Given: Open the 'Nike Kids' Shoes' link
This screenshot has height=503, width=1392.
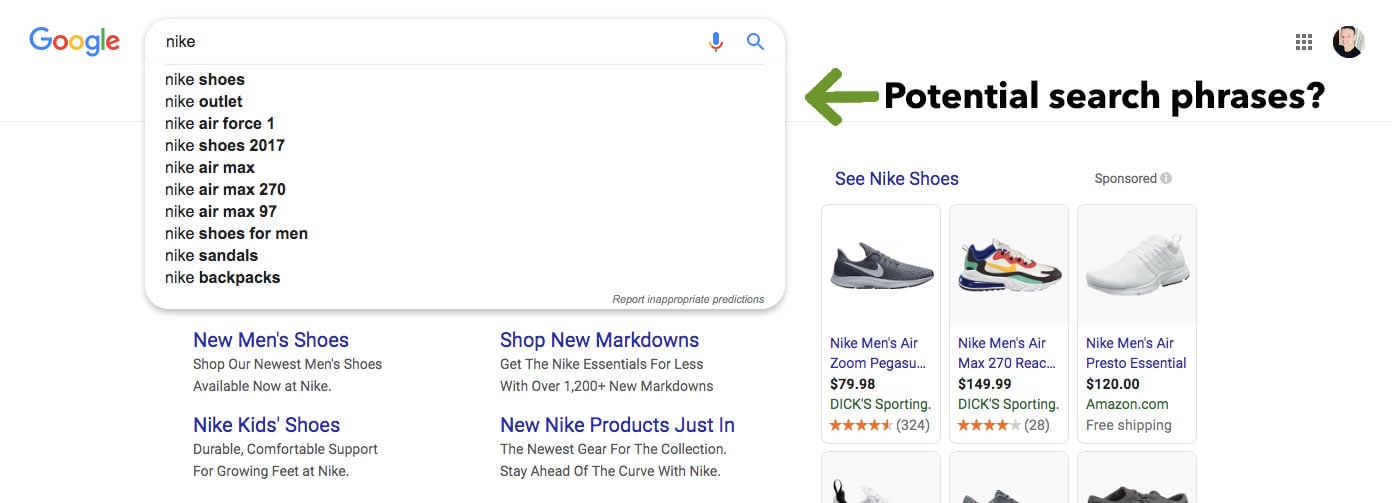Looking at the screenshot, I should tap(266, 425).
